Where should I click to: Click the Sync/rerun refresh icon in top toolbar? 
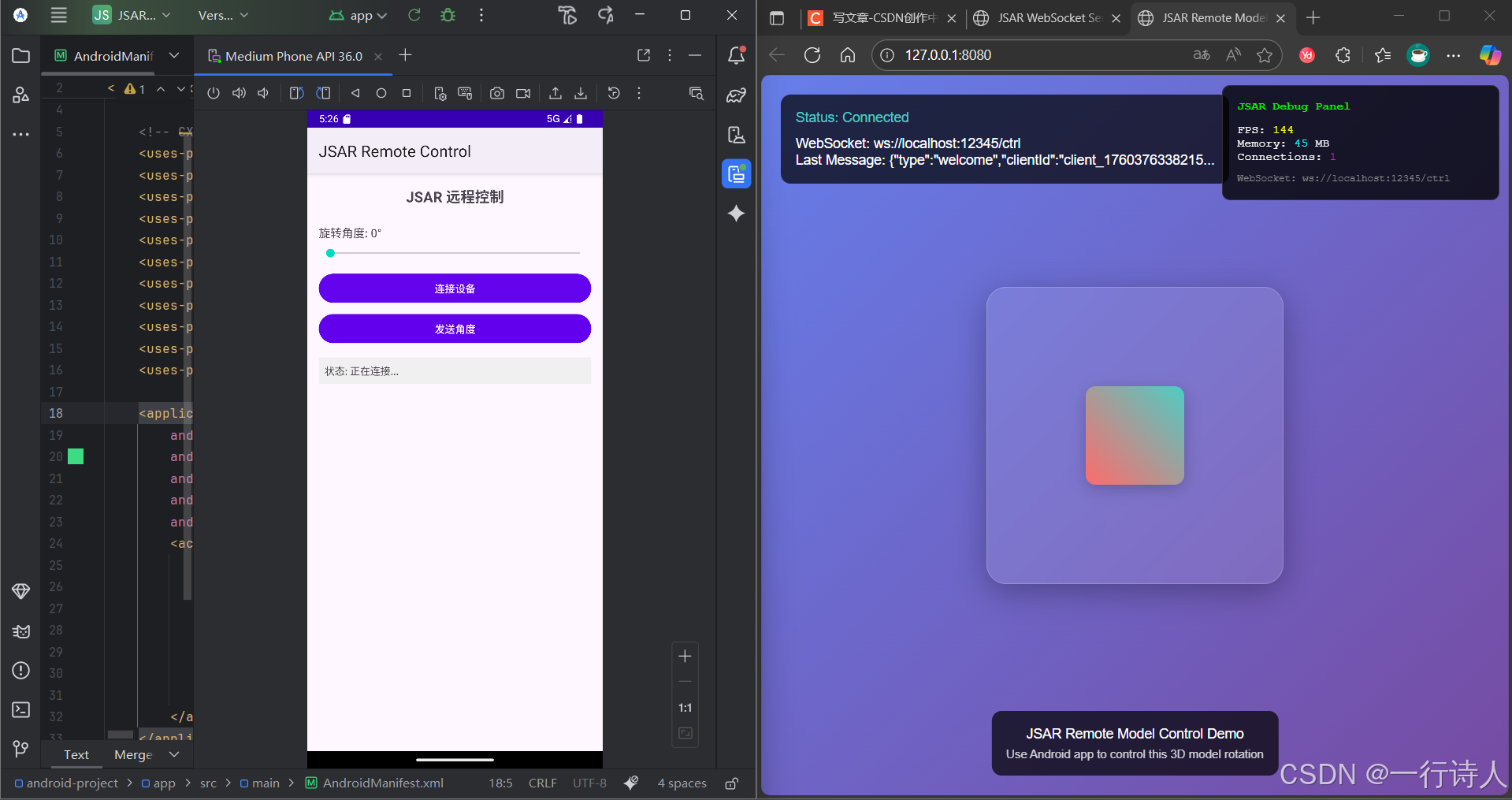tap(414, 15)
